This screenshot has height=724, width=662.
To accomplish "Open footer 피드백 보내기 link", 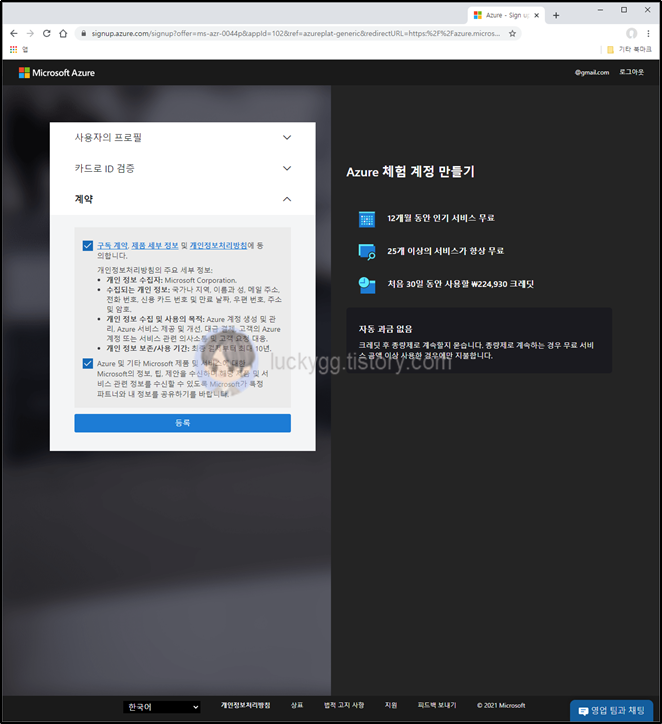I will [x=437, y=706].
